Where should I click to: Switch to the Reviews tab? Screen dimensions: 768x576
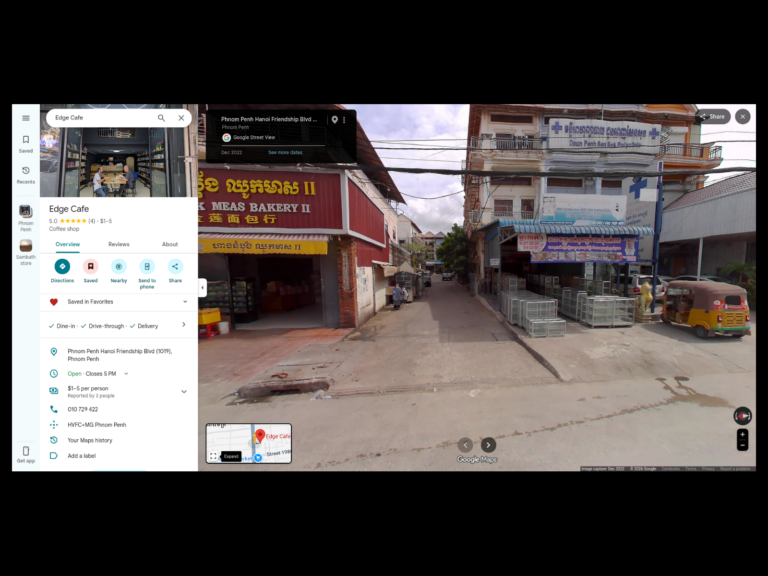[119, 244]
